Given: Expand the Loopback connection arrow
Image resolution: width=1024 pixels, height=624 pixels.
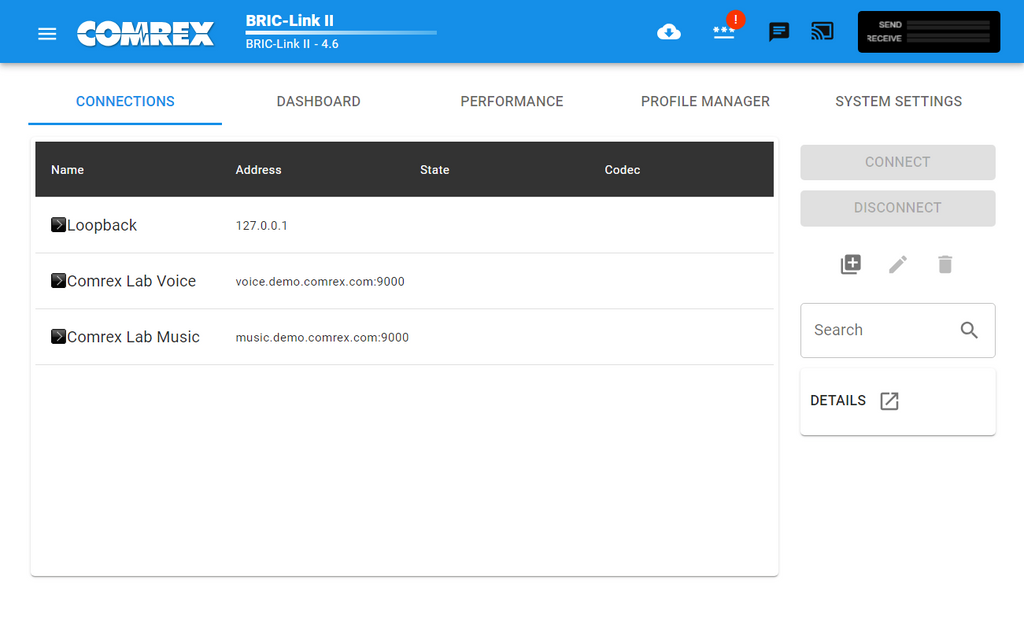Looking at the screenshot, I should [59, 225].
